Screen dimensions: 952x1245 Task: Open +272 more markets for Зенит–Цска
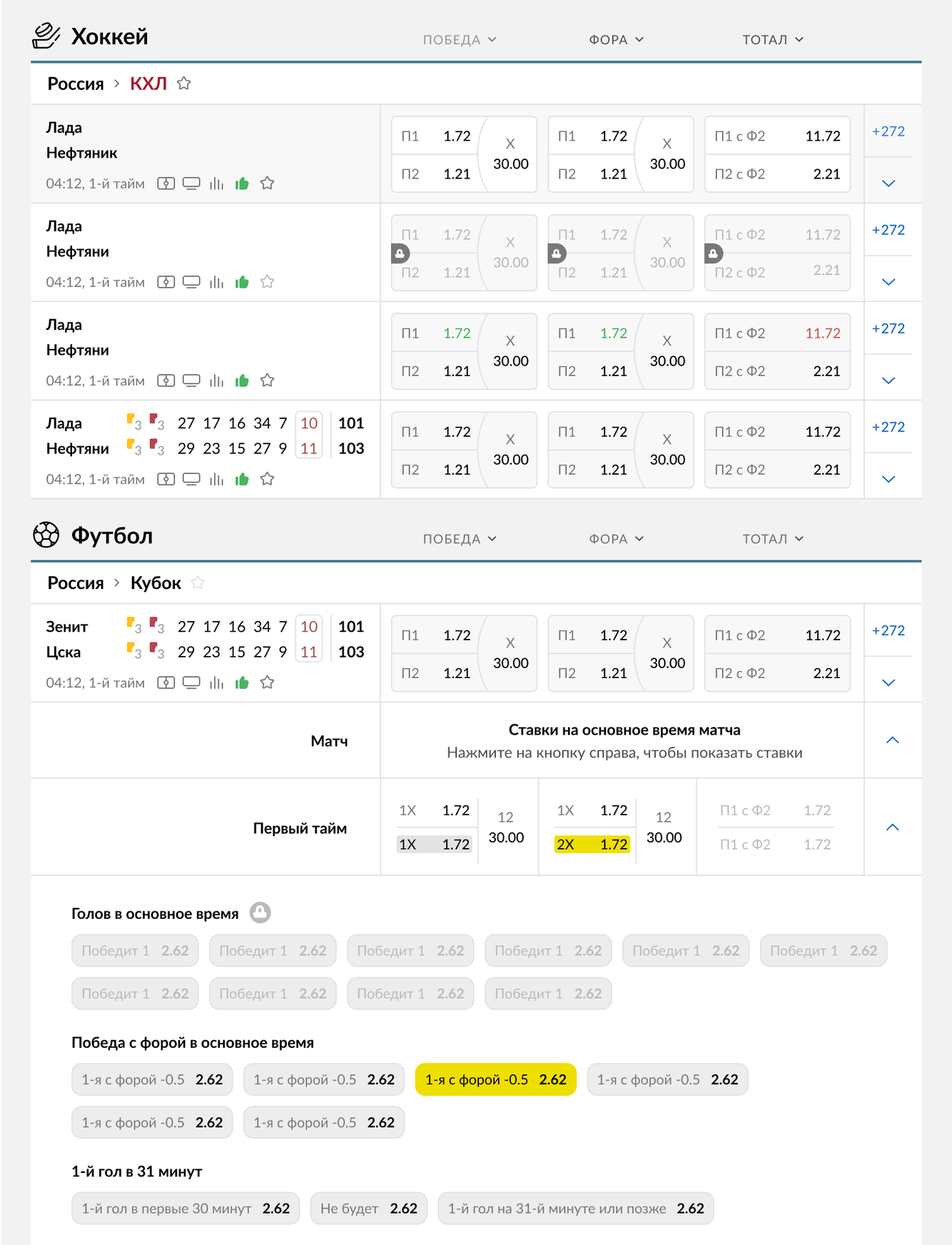[x=888, y=630]
